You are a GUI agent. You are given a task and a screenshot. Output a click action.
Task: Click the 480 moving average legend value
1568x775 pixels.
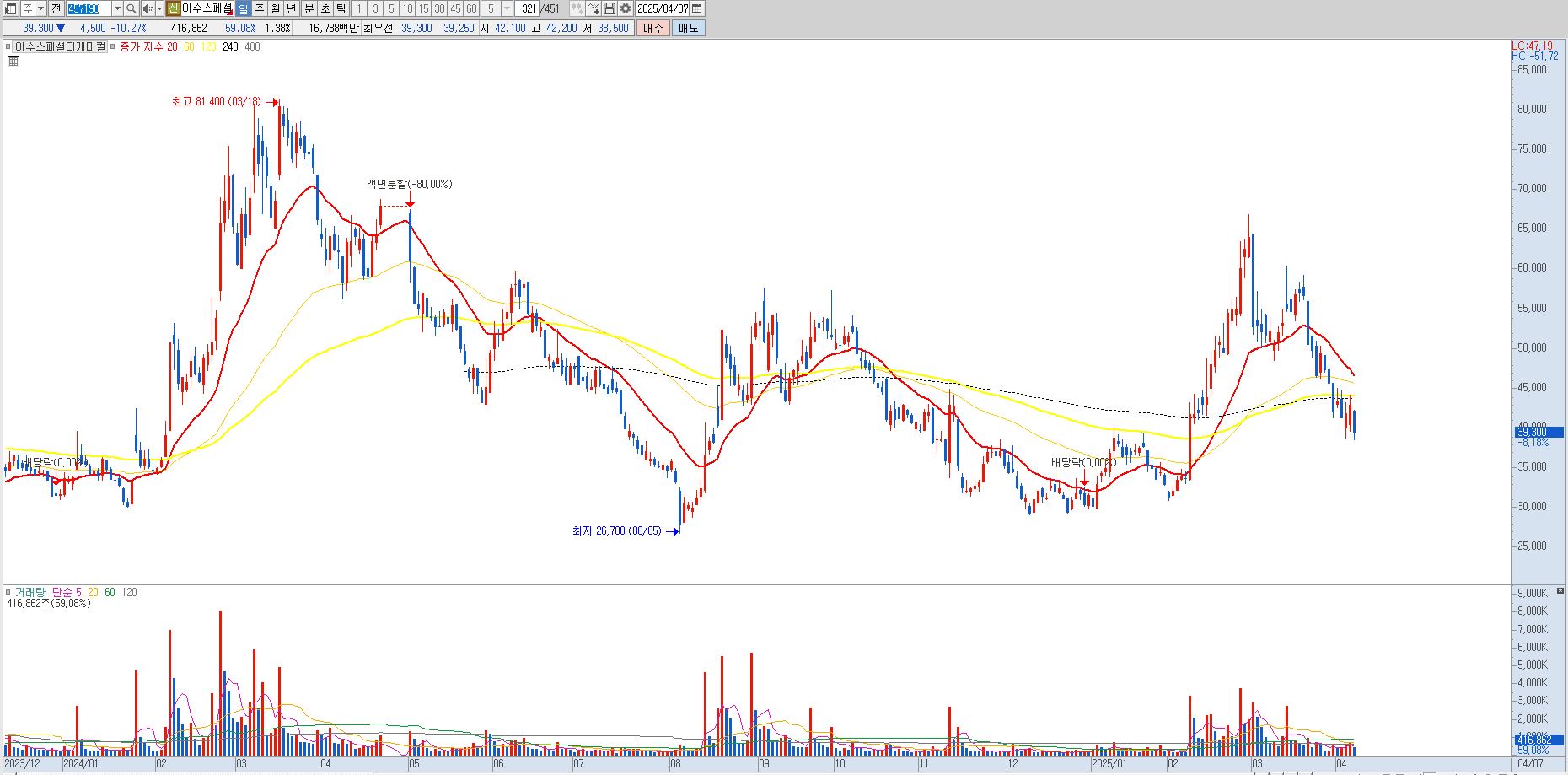(252, 47)
